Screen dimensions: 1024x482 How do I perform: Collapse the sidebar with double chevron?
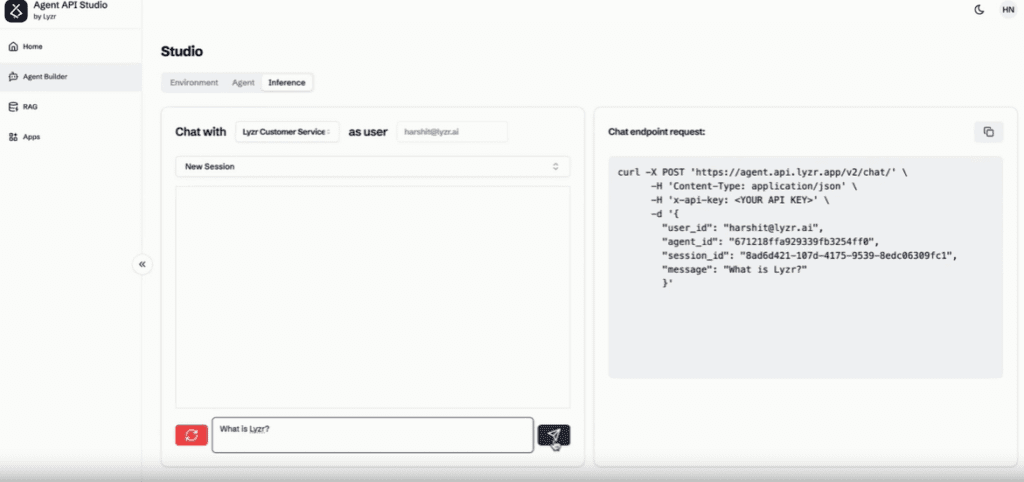pyautogui.click(x=142, y=265)
